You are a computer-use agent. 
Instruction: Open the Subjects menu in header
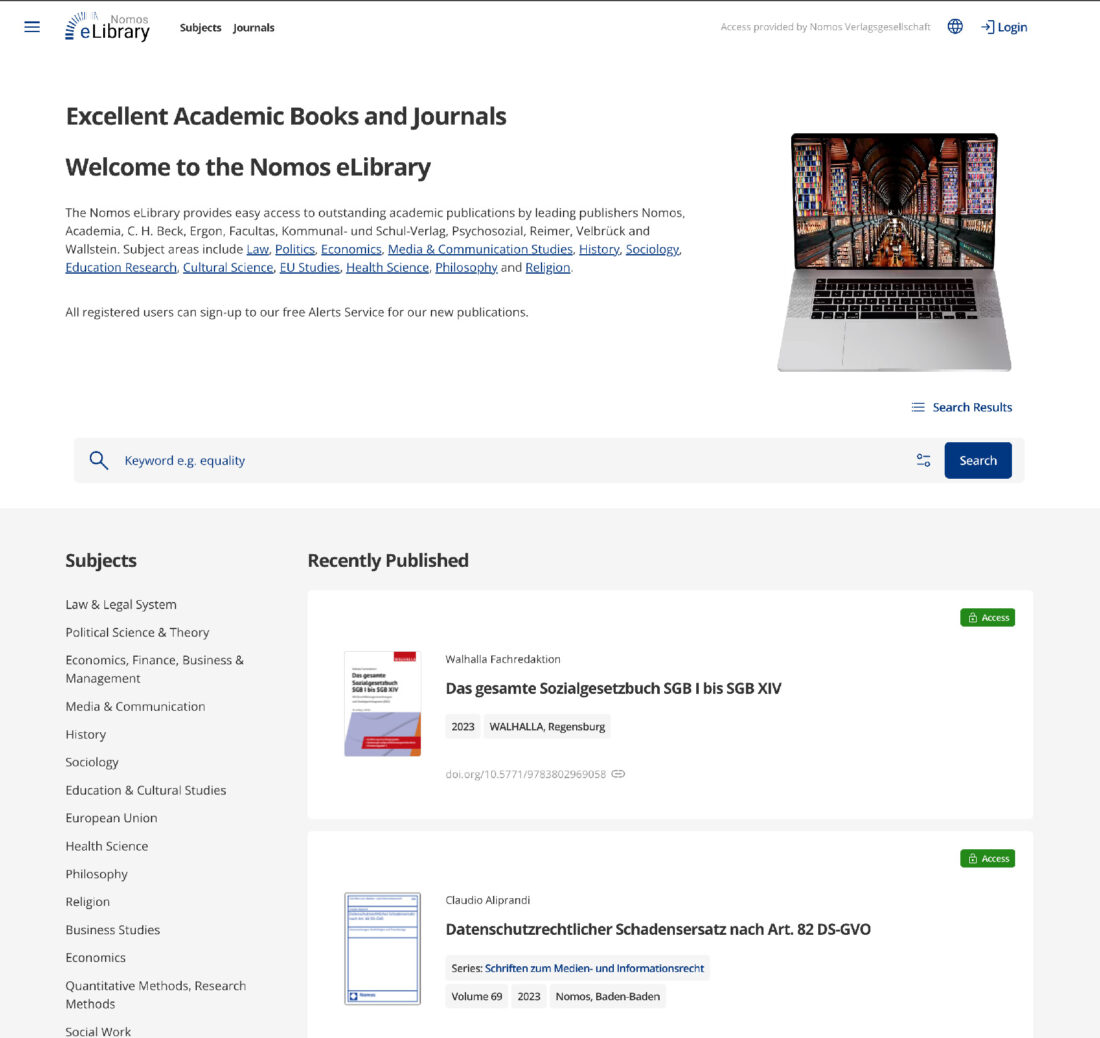click(200, 27)
